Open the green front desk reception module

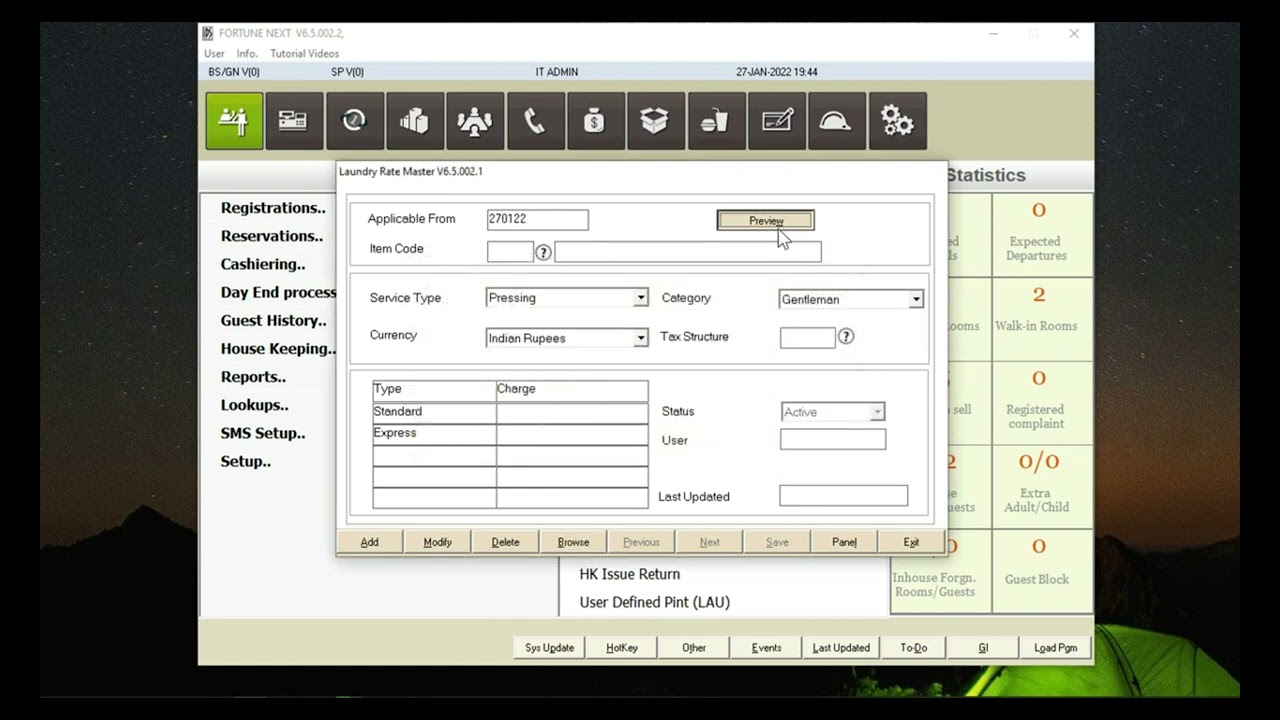(234, 121)
